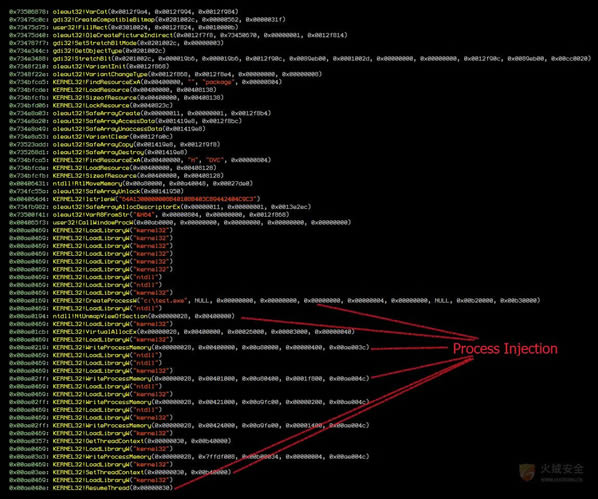Click the user32!FillRect call line
This screenshot has width=598, height=499.
(x=124, y=27)
